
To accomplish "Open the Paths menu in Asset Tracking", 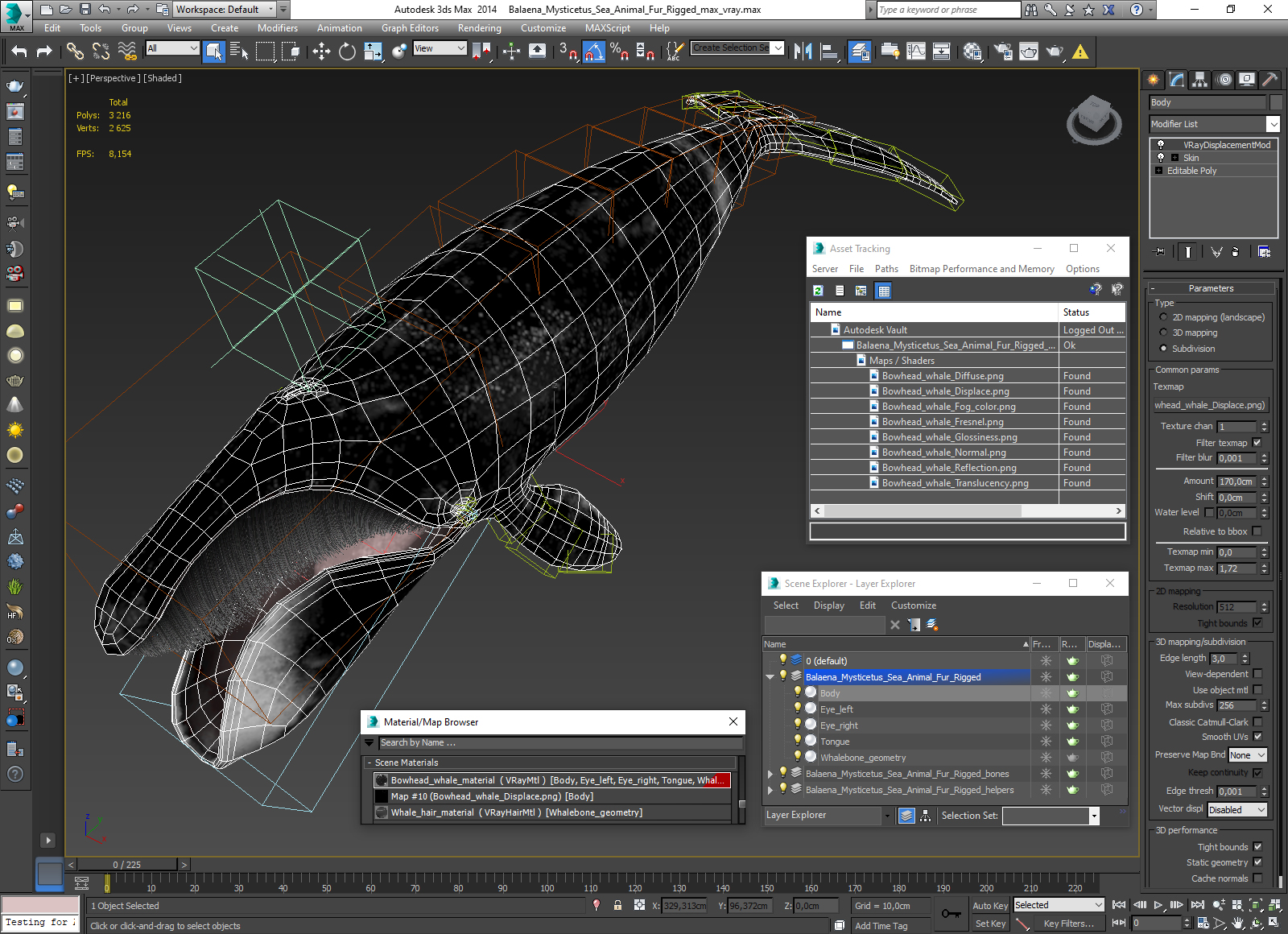I will [886, 269].
